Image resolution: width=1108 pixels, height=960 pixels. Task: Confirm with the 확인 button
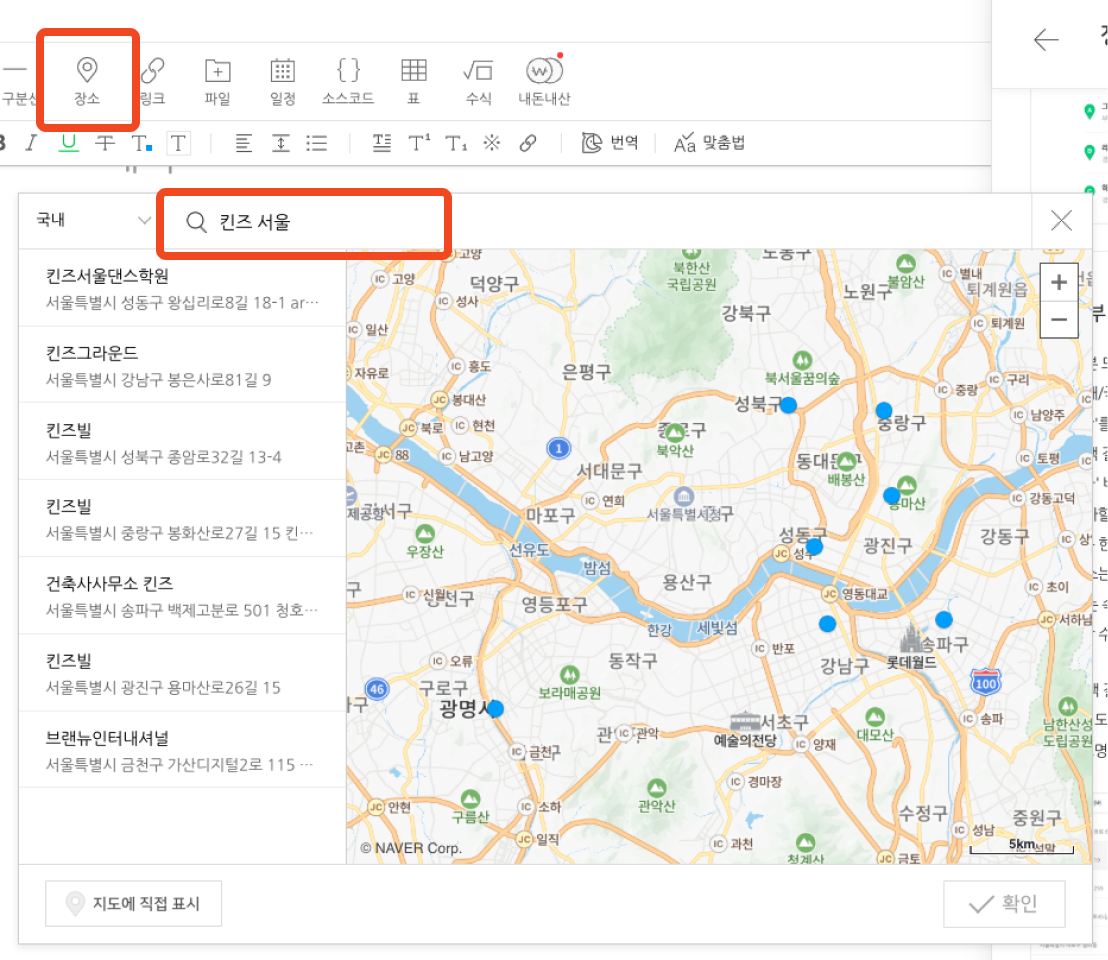click(1004, 903)
